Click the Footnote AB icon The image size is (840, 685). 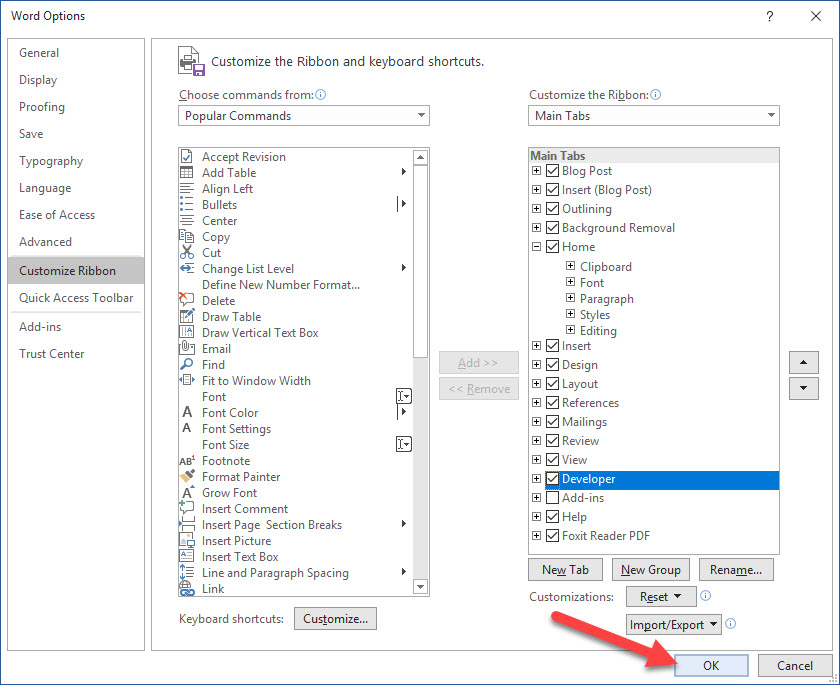point(187,461)
